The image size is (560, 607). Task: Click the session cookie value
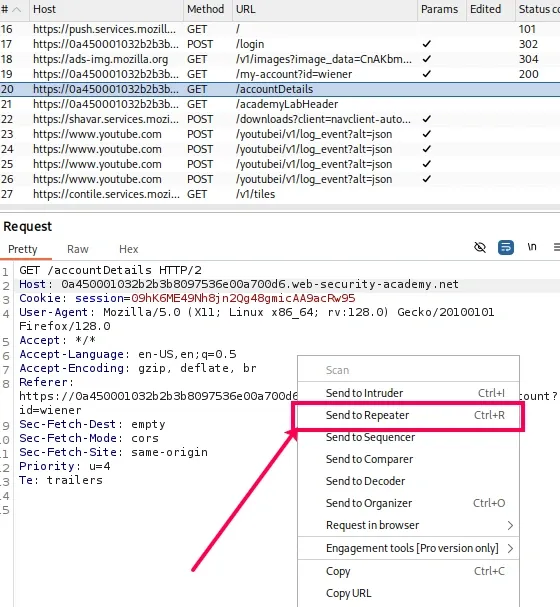click(243, 298)
